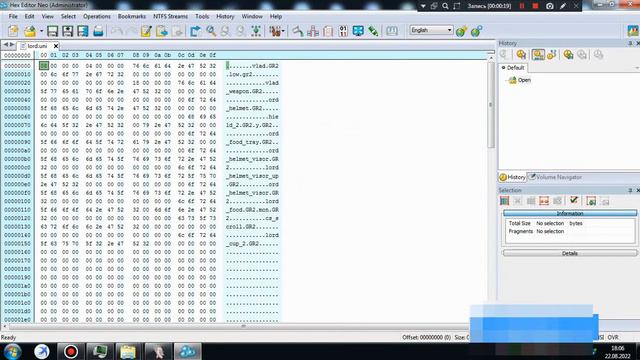Viewport: 640px width, 360px height.
Task: Click the green checkmark in Selection panel
Action: [574, 200]
